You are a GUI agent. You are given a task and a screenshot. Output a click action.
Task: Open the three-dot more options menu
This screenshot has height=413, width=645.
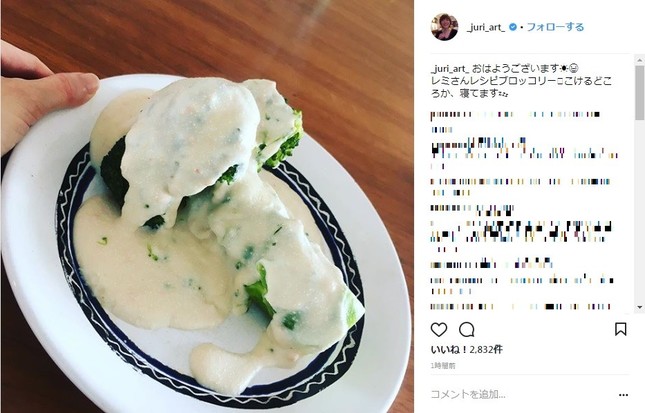point(623,395)
